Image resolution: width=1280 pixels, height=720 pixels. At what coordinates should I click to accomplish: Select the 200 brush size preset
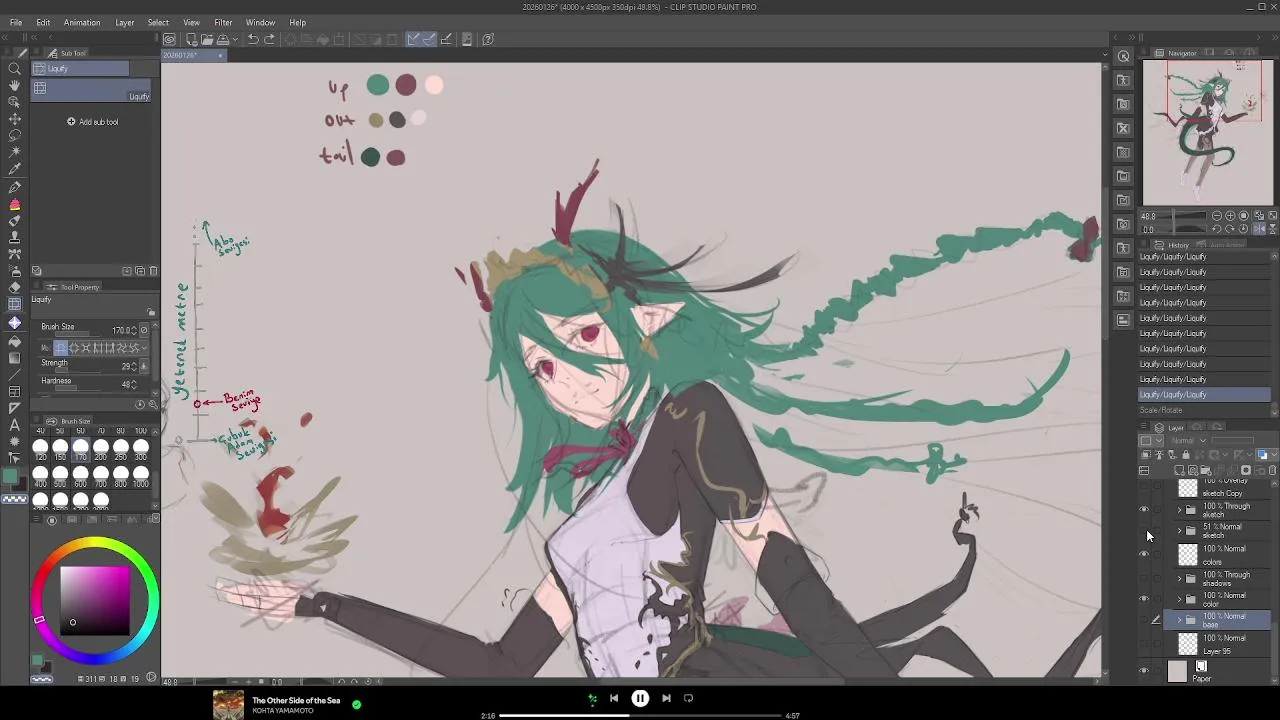(100, 449)
